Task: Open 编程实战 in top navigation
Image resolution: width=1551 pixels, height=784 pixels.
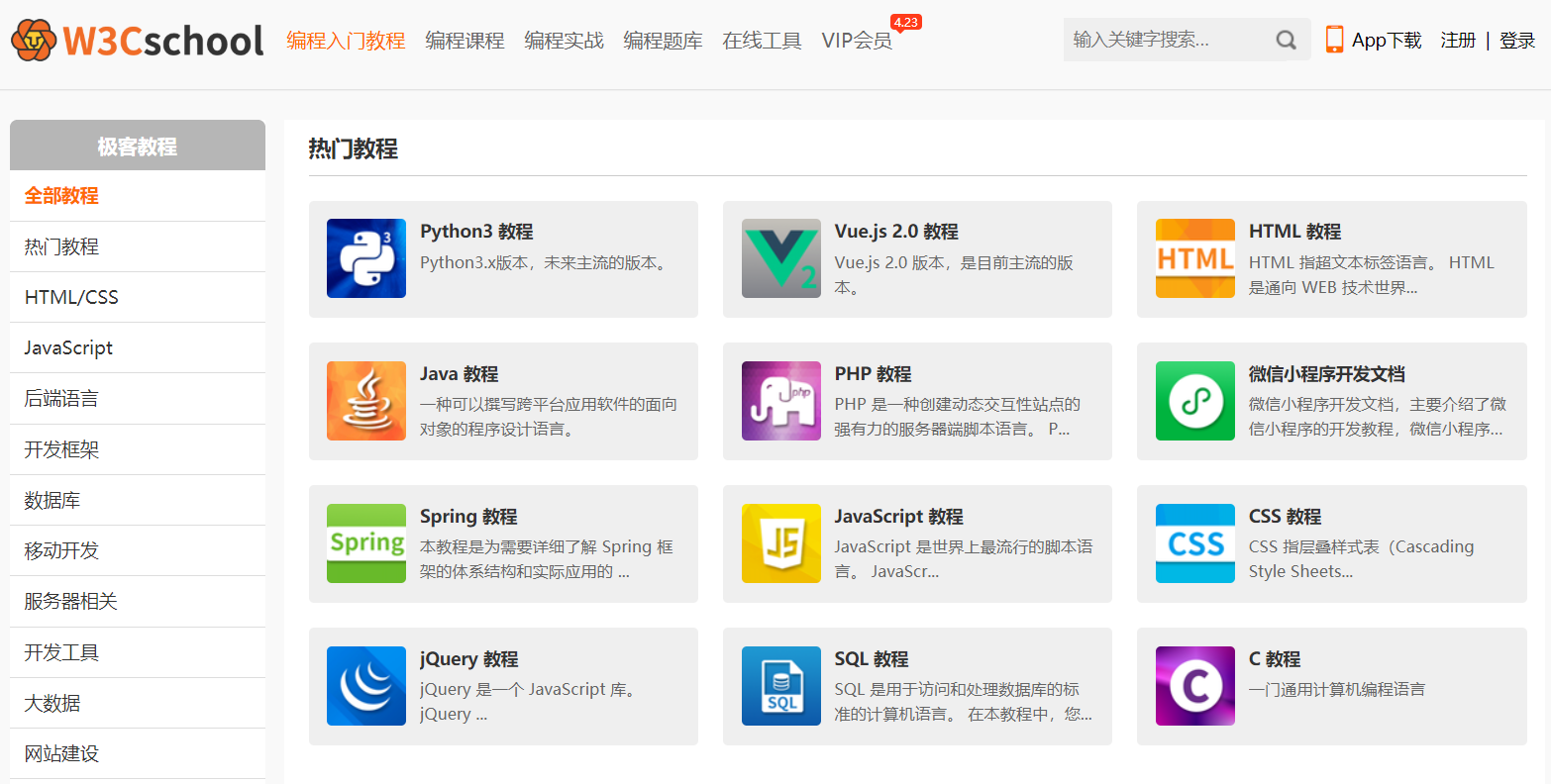Action: 564,41
